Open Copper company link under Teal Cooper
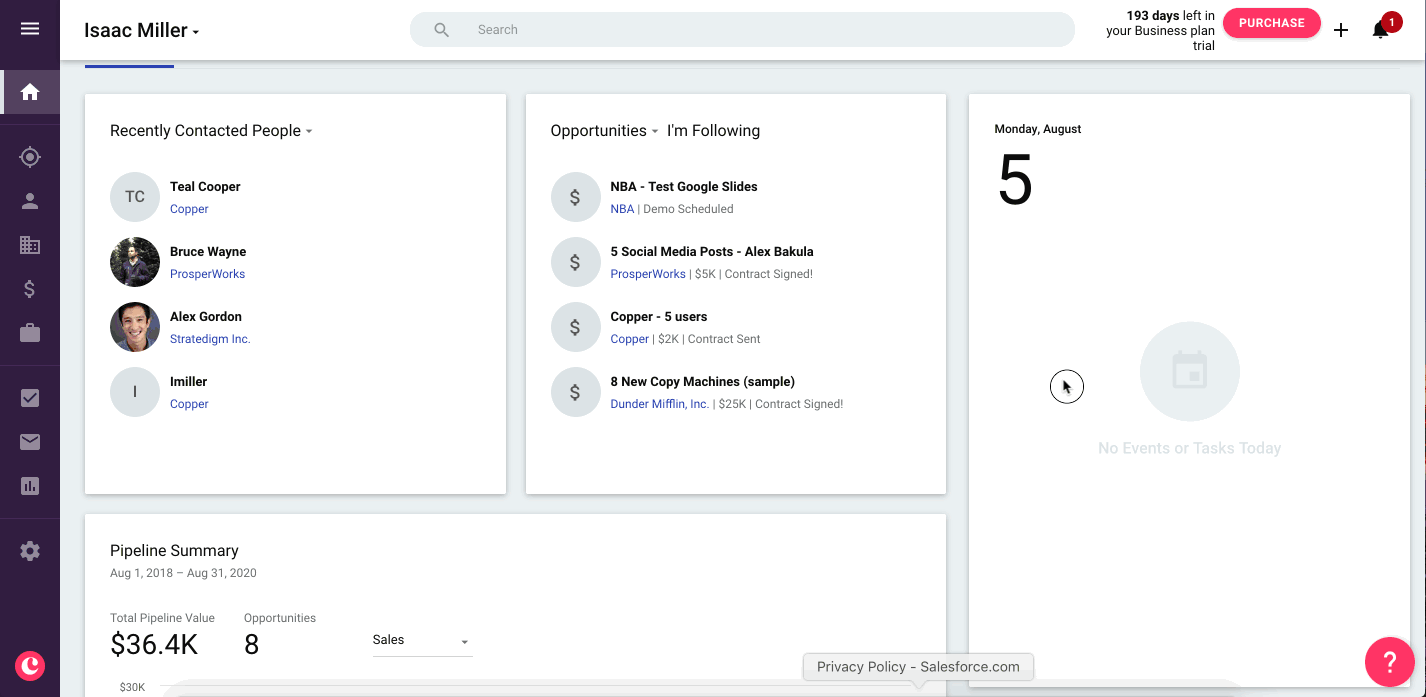The height and width of the screenshot is (697, 1426). point(189,209)
